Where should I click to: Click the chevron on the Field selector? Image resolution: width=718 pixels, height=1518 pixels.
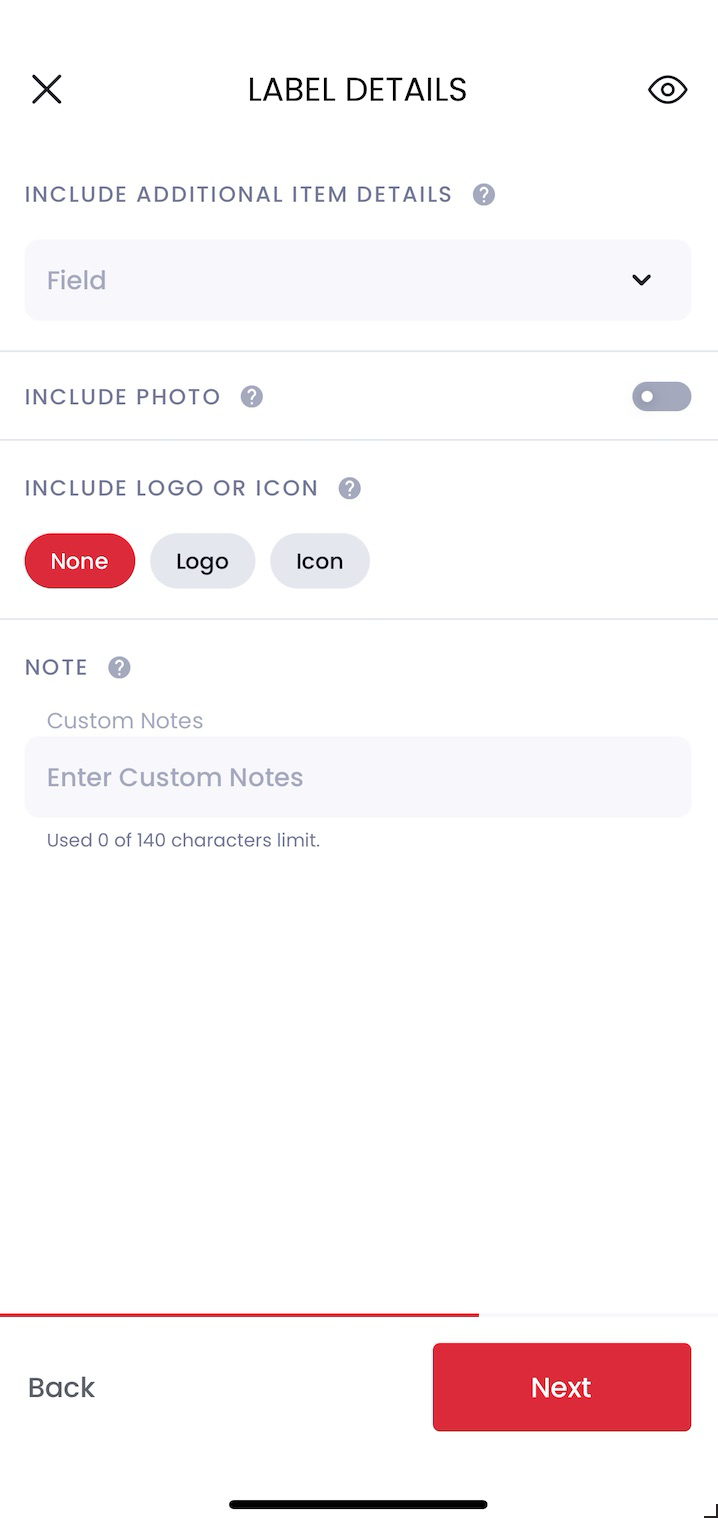641,280
